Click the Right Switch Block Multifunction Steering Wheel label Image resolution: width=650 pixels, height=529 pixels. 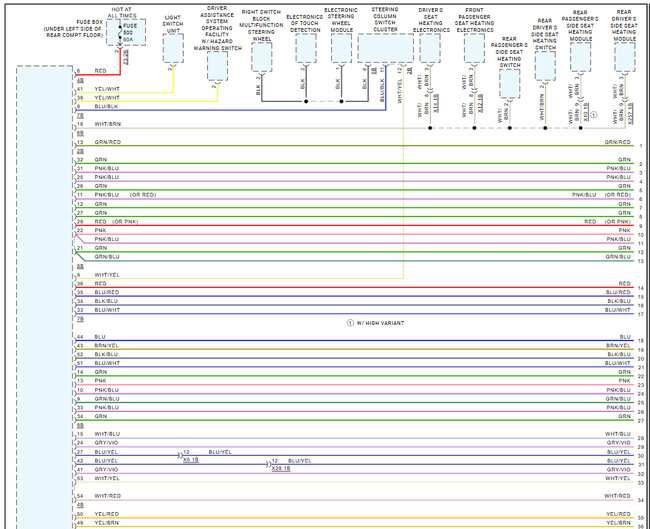(x=261, y=25)
